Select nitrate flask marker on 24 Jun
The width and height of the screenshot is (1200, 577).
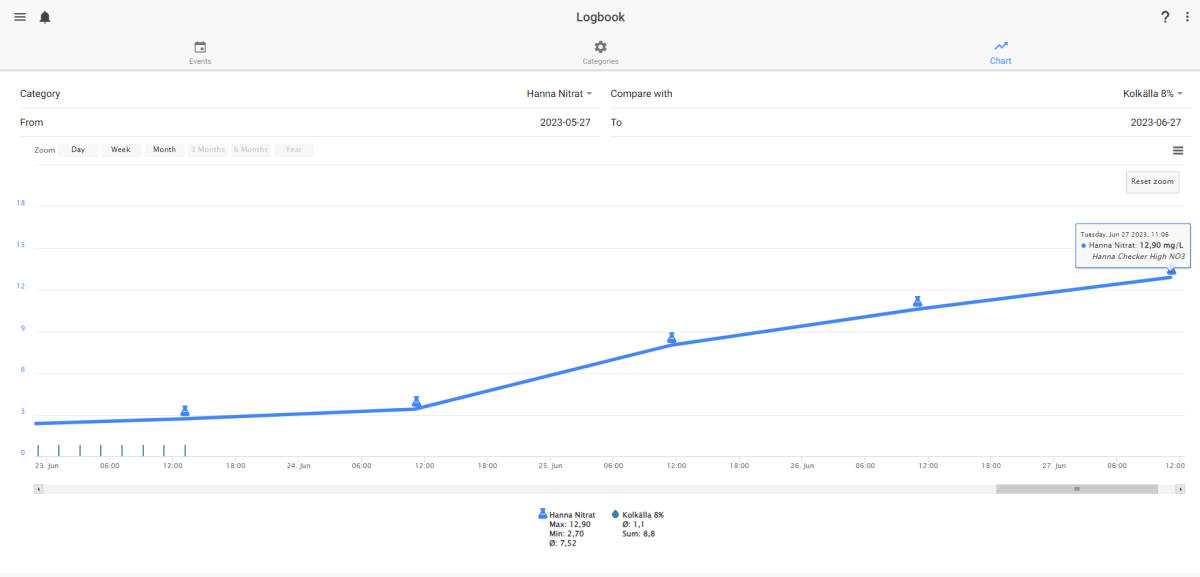pos(417,402)
